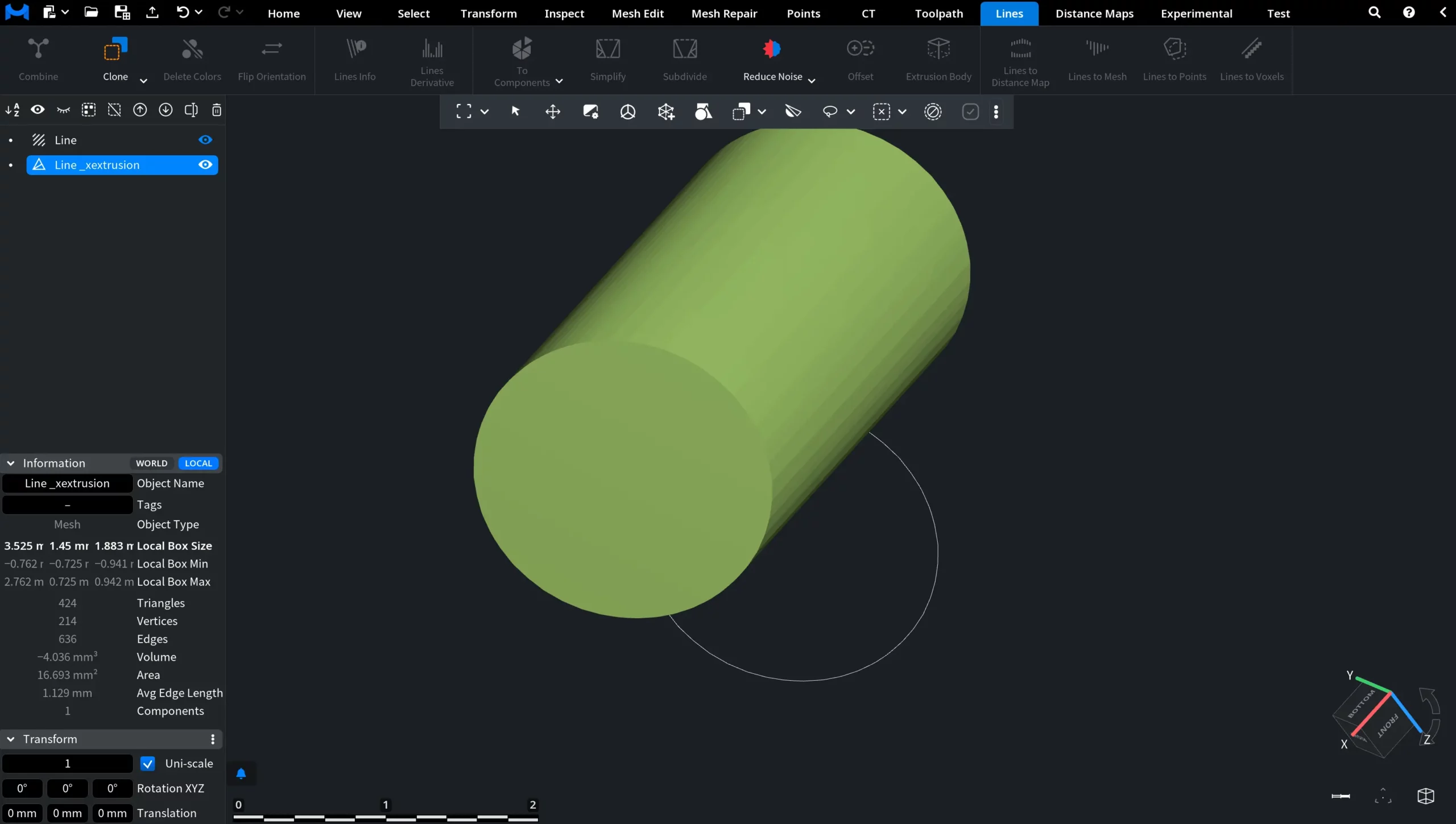Click the notification bell icon
This screenshot has height=824, width=1456.
click(x=241, y=773)
